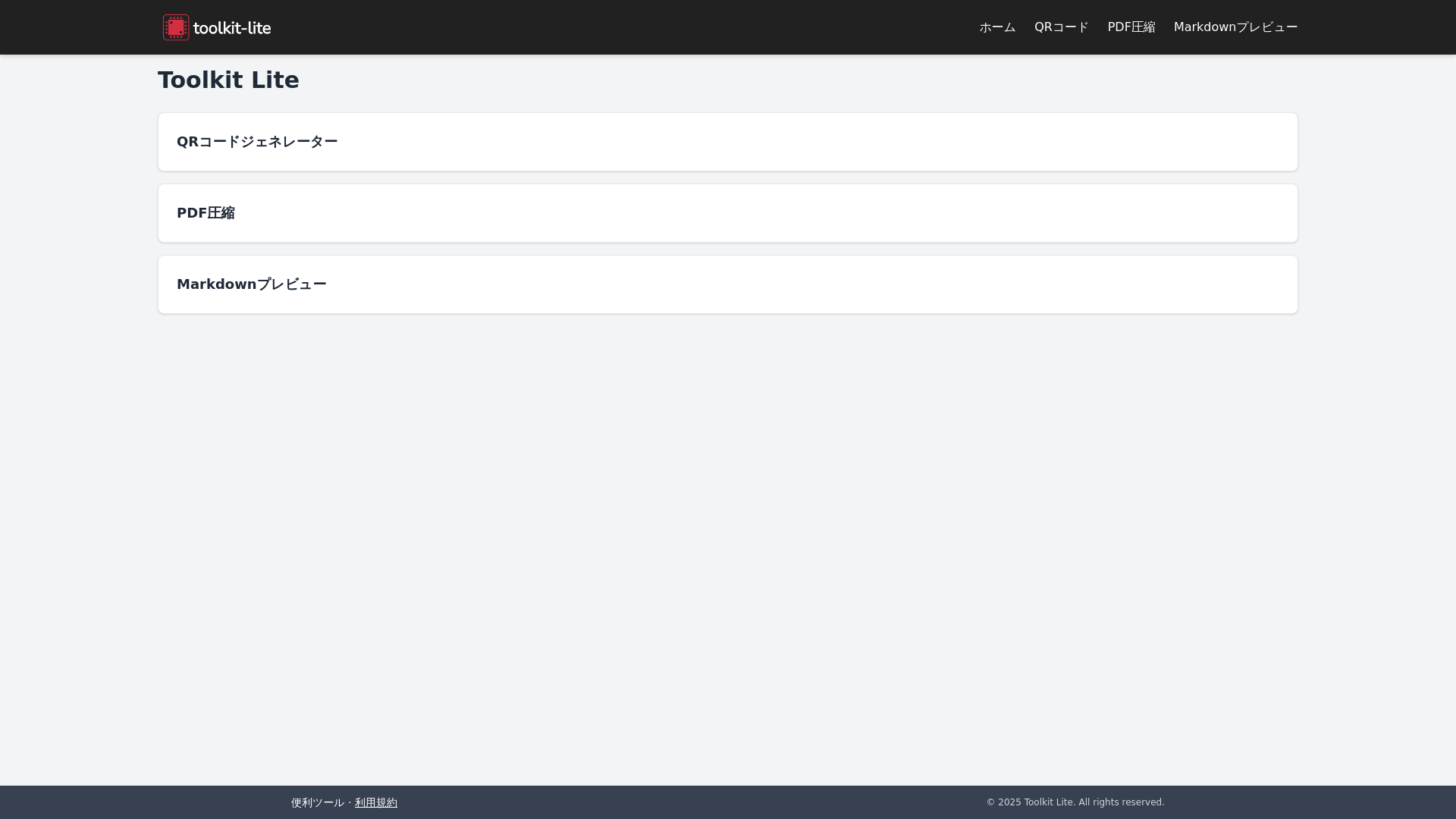Go to ホーム in the navigation

coord(997,27)
